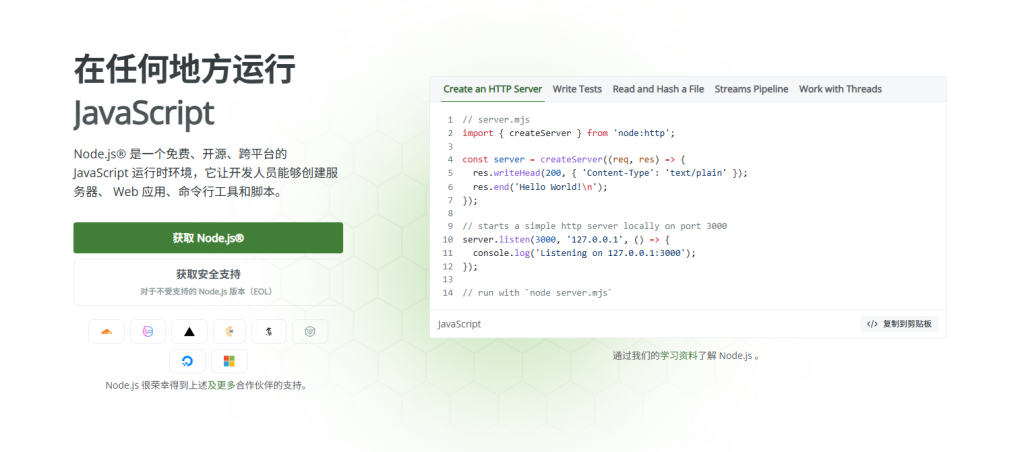This screenshot has height=452, width=1024.
Task: Switch to the Write Tests tab
Action: 577,89
